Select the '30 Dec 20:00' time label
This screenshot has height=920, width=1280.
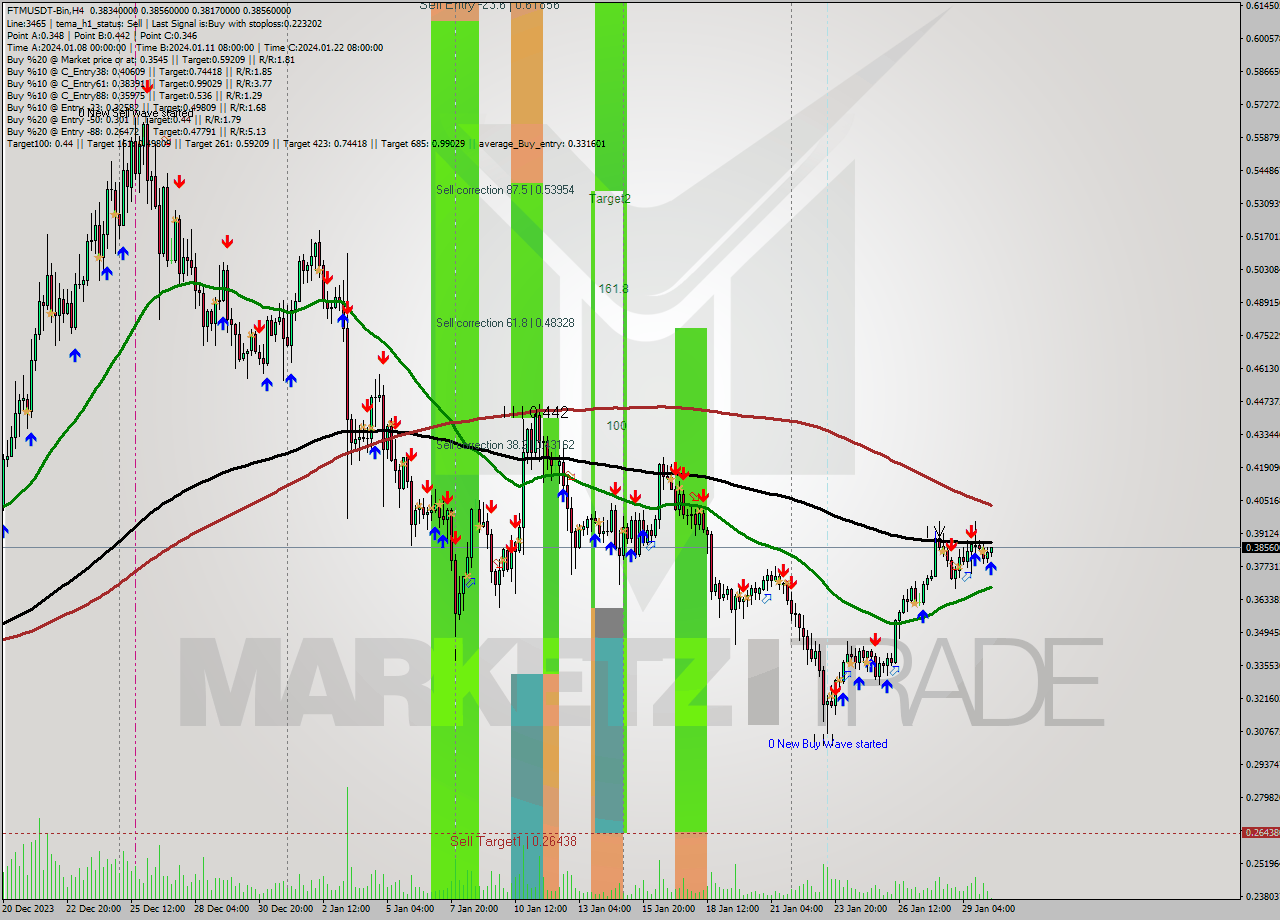click(285, 909)
